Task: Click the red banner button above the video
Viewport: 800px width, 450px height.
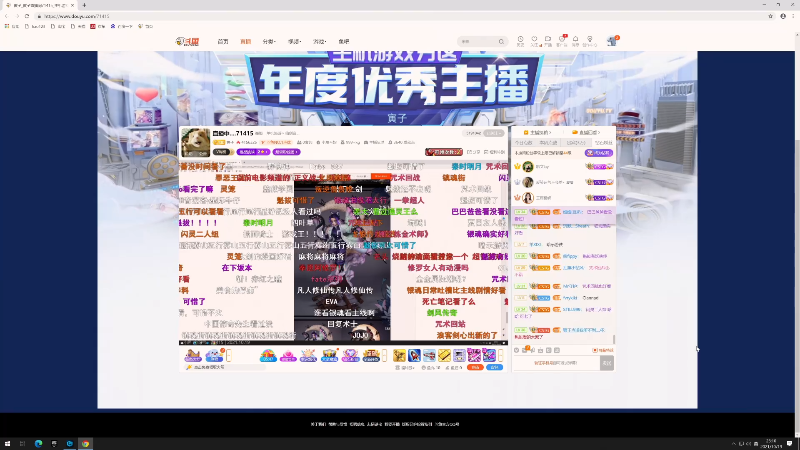Action: (444, 152)
